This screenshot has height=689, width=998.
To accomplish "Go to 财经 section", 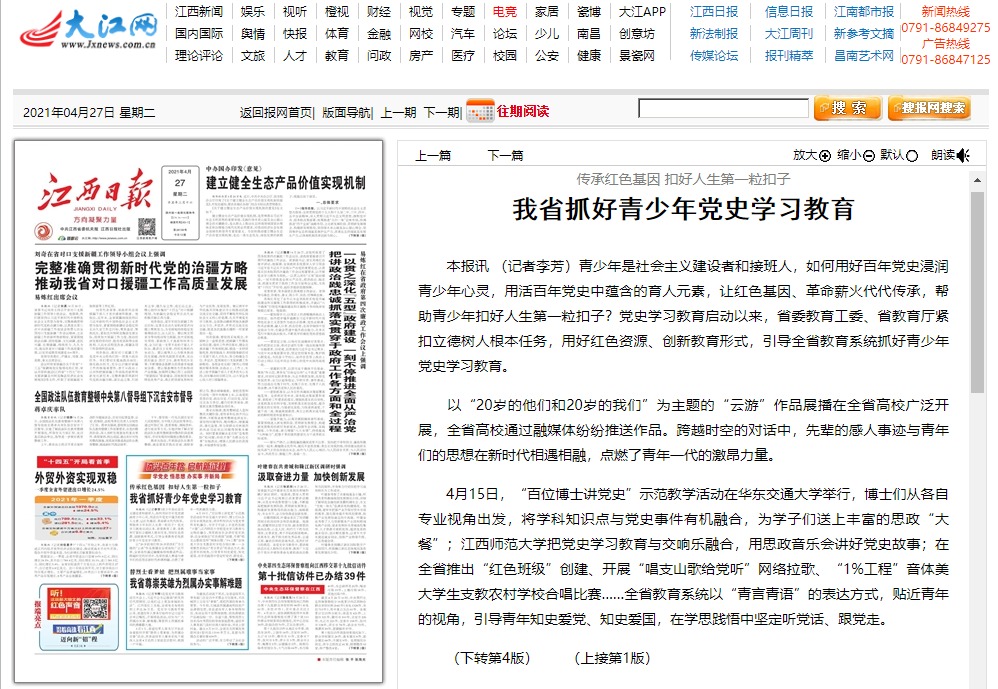I will [379, 11].
